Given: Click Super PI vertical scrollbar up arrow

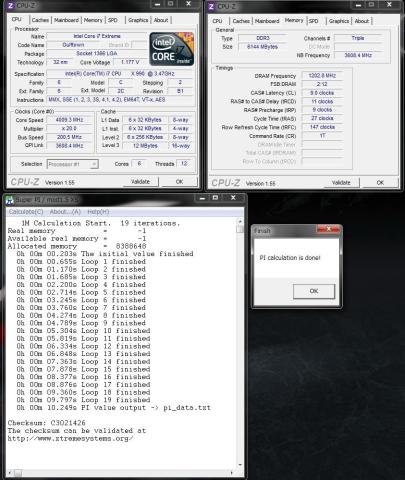Looking at the screenshot, I should tap(240, 221).
